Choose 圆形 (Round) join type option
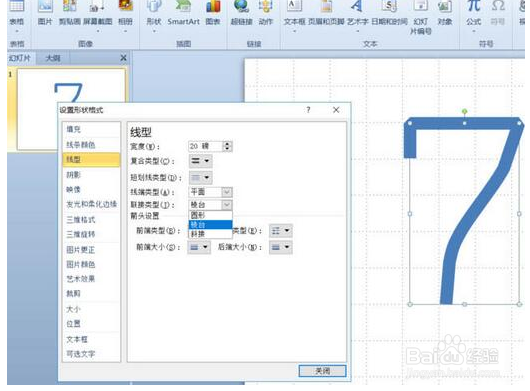 pos(210,215)
